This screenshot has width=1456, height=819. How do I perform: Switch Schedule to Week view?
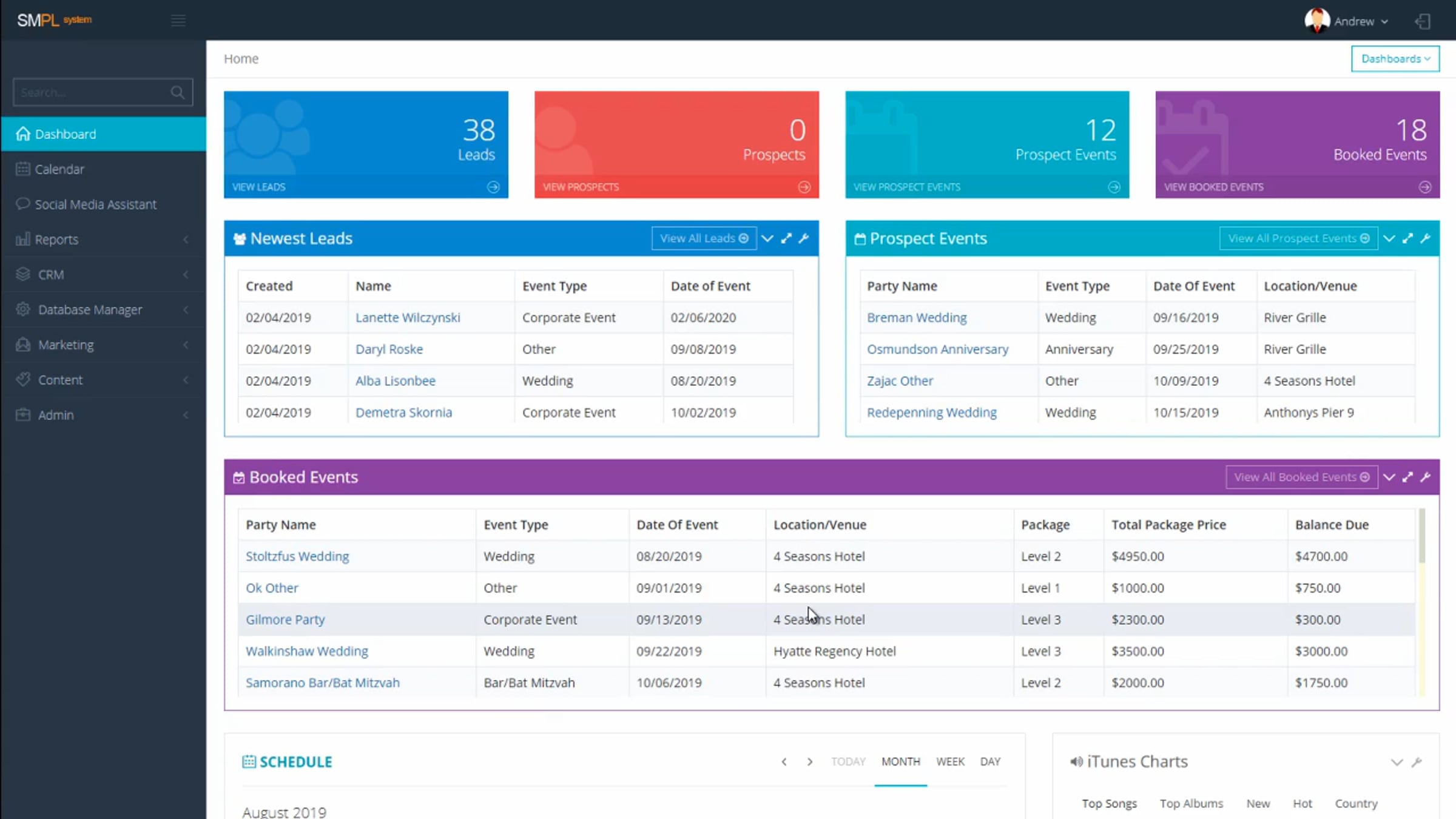click(x=950, y=762)
